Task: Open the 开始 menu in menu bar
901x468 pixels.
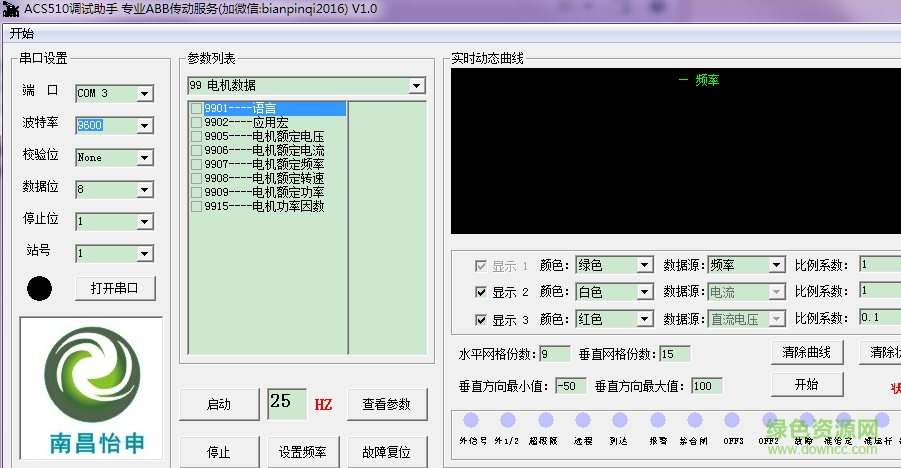Action: coord(22,33)
